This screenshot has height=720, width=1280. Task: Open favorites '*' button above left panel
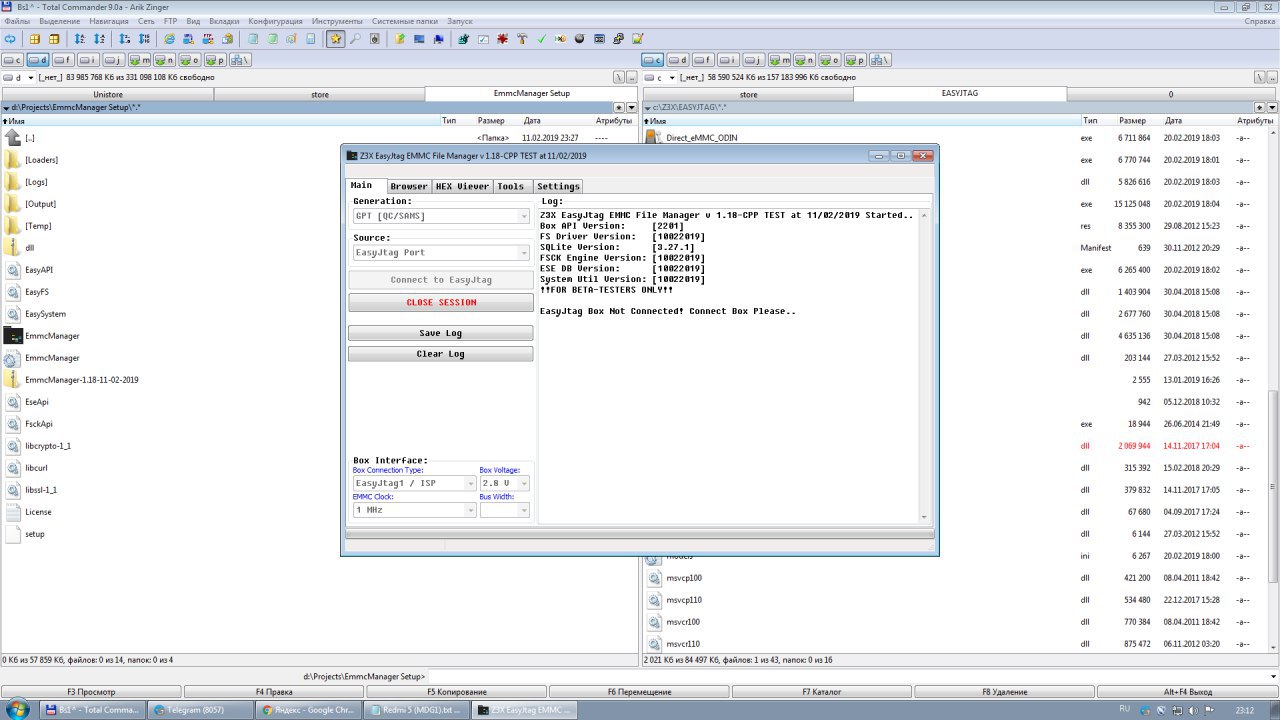click(x=618, y=107)
